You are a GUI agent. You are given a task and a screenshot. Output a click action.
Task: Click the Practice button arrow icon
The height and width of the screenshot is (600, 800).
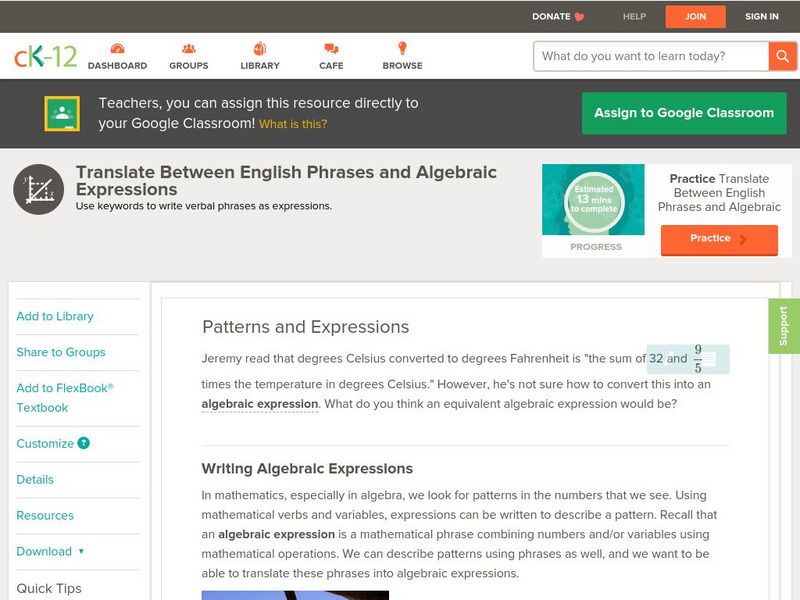[x=743, y=239]
